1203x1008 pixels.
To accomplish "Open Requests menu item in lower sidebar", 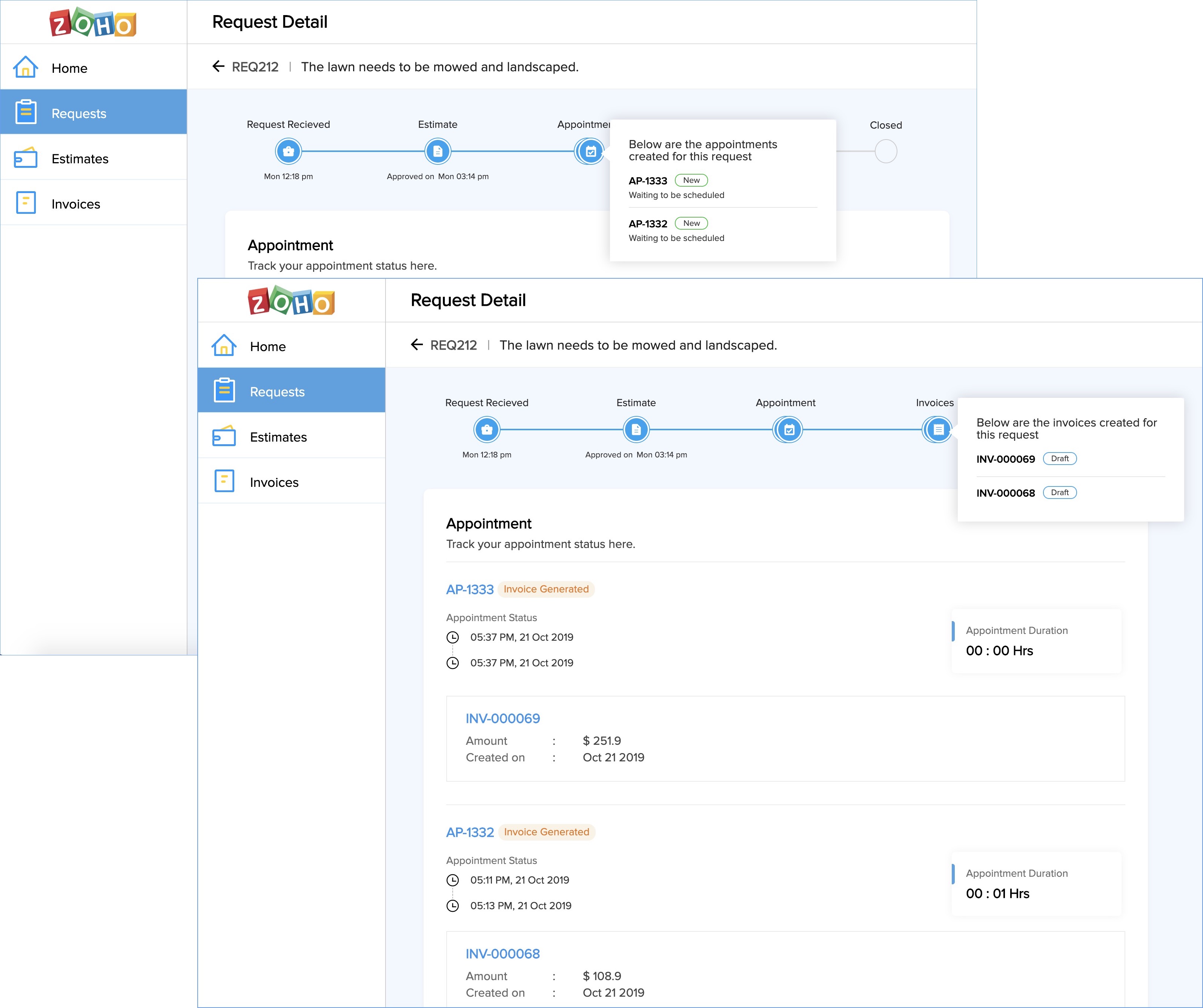I will [277, 392].
